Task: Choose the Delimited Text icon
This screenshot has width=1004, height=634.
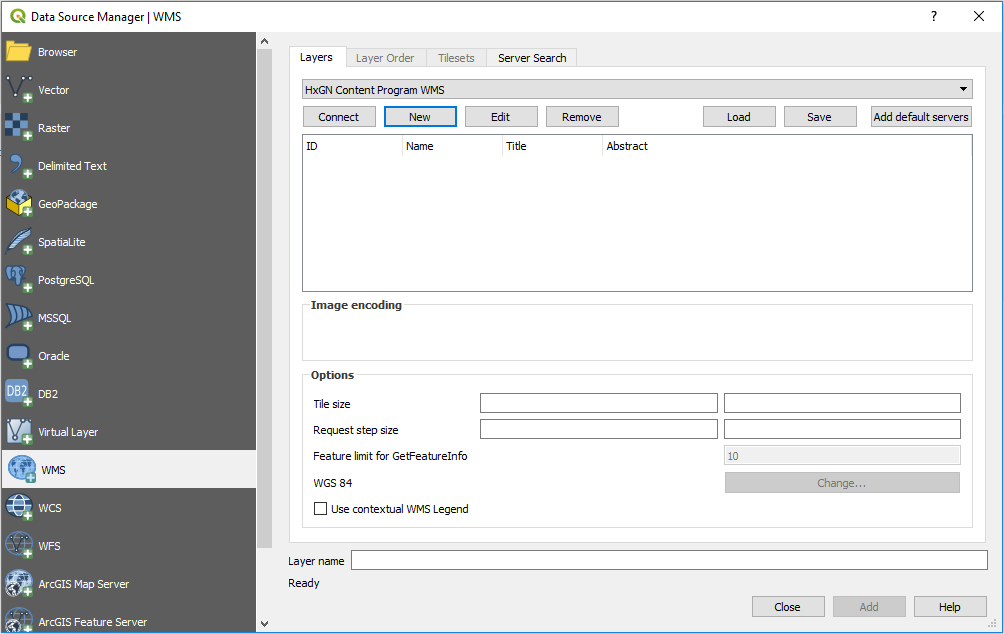Action: [19, 166]
